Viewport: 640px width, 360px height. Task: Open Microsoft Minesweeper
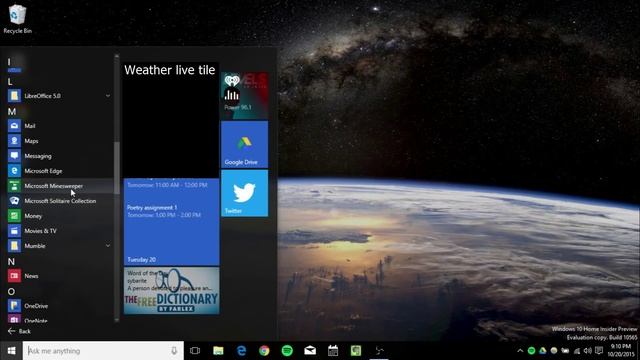[59, 186]
